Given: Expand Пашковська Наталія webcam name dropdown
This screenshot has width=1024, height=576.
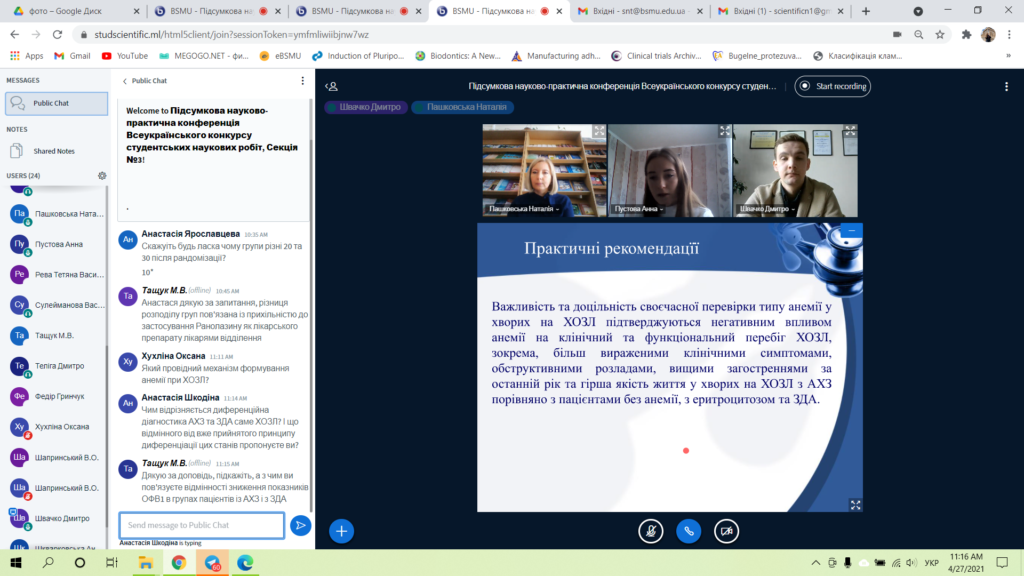Looking at the screenshot, I should pos(528,210).
